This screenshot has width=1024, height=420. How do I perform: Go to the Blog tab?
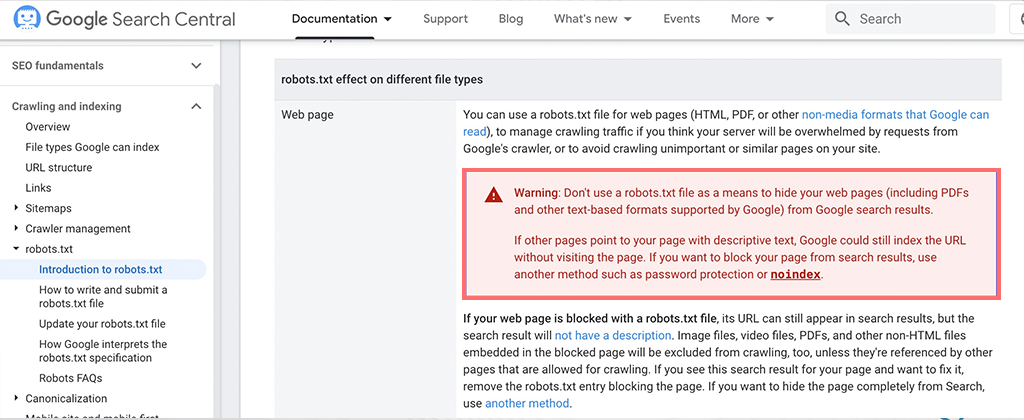[x=511, y=19]
